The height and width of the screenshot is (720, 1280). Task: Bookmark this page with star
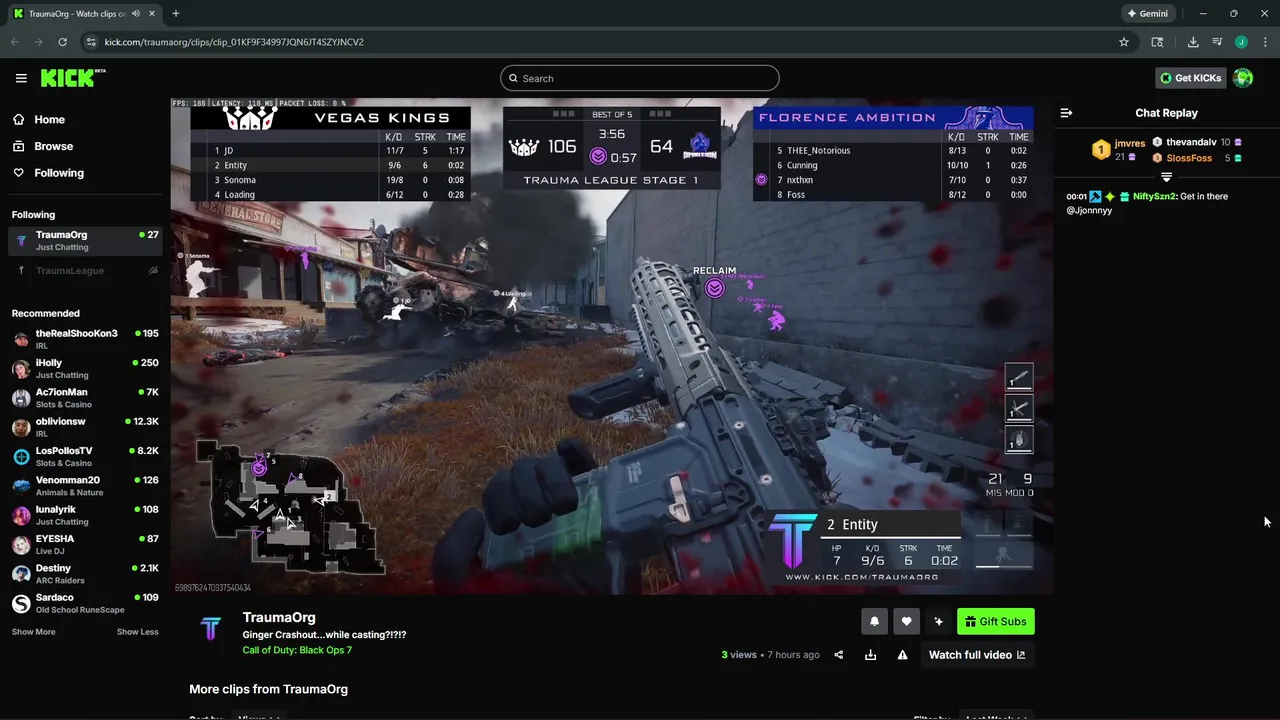(x=1124, y=42)
